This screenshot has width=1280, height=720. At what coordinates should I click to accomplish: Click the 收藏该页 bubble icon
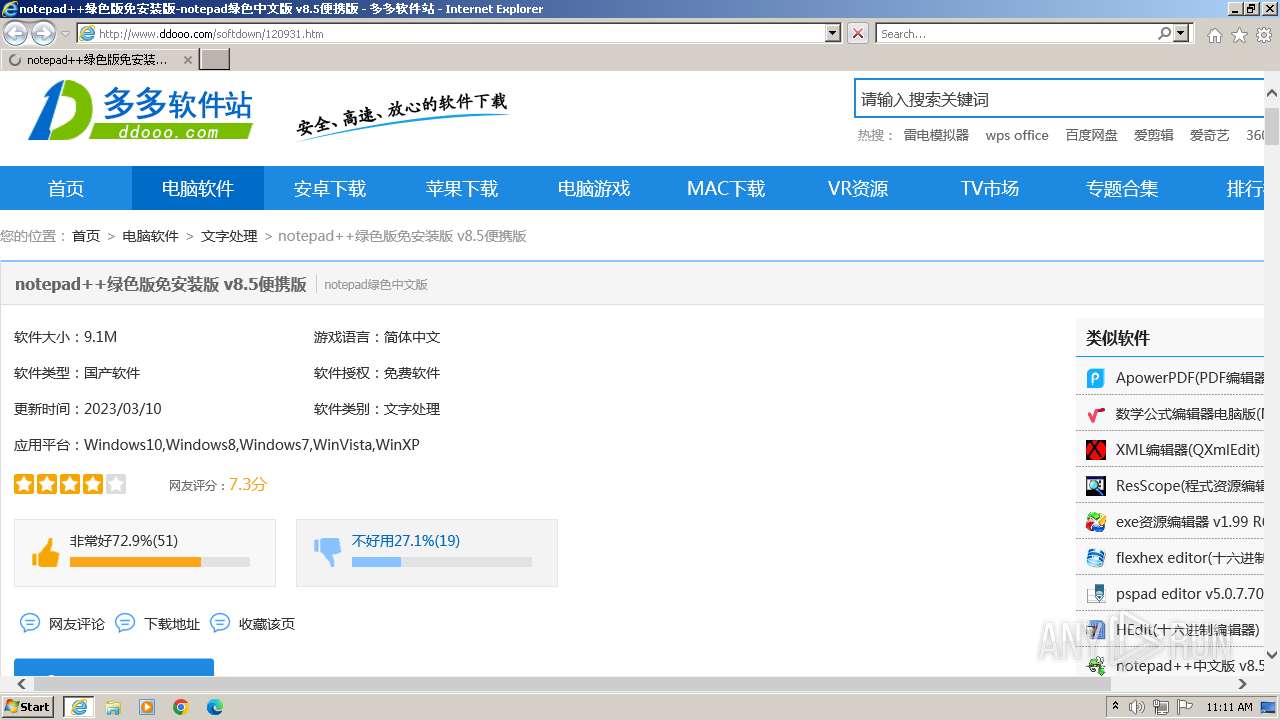220,623
